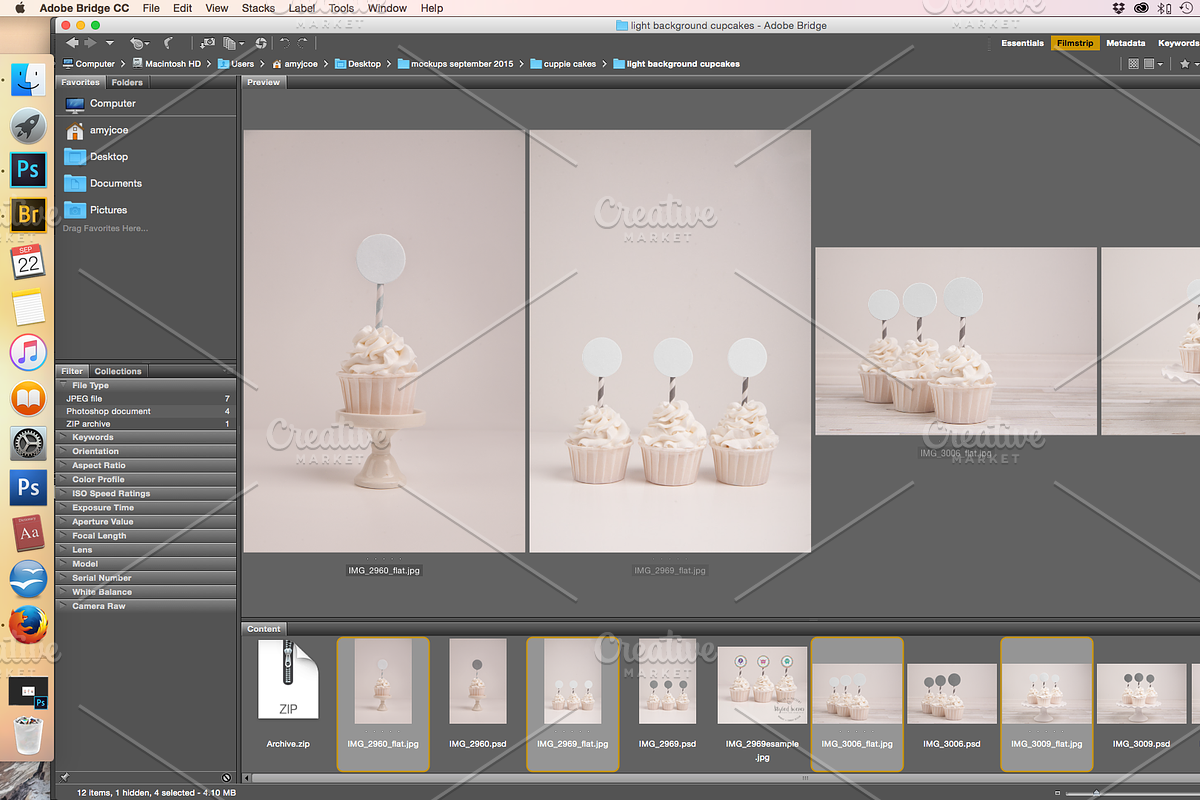1200x800 pixels.
Task: Click Computer in the path bar
Action: (x=88, y=64)
